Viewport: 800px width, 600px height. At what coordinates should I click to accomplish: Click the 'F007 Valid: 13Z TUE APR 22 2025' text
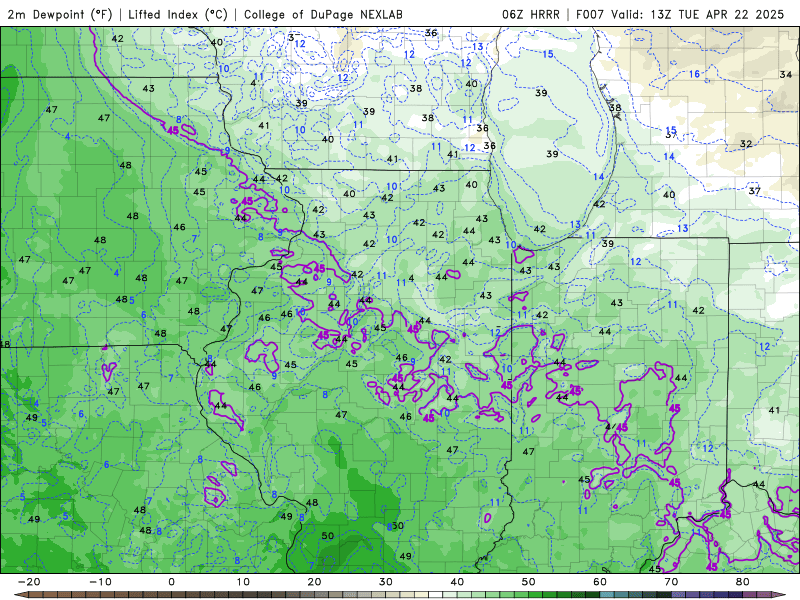click(680, 14)
